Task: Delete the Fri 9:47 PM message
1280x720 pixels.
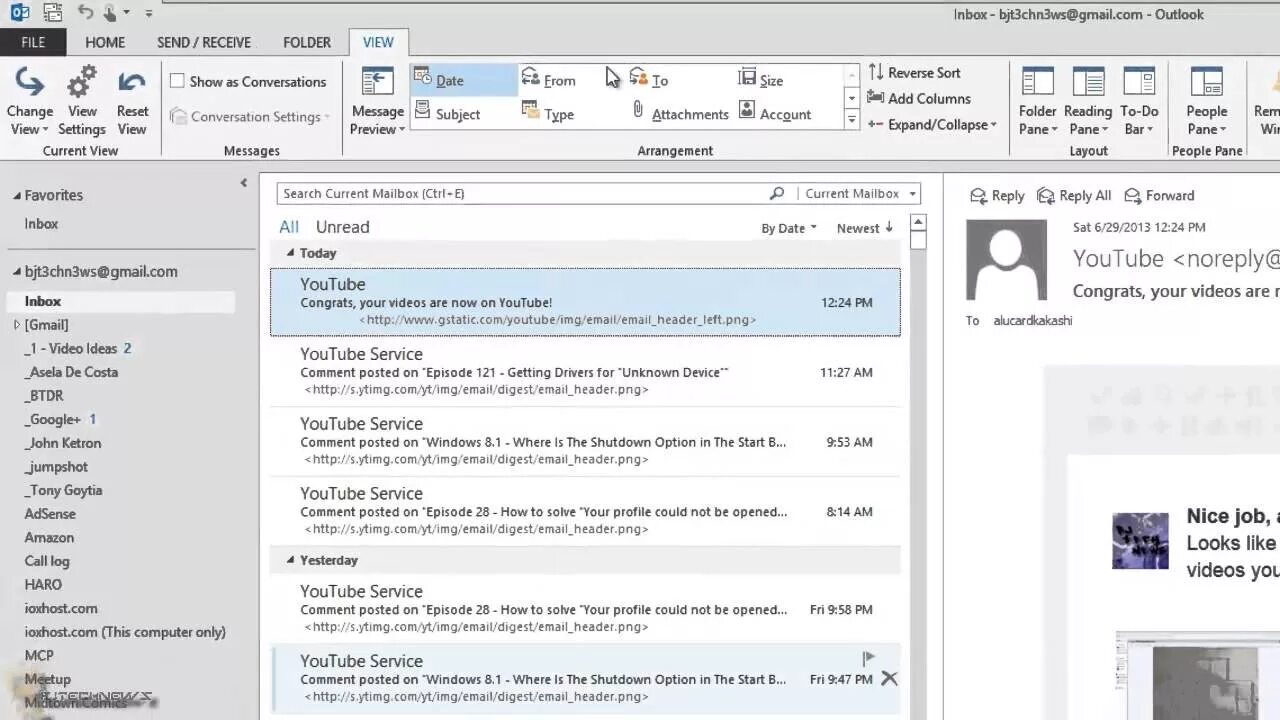Action: 889,678
